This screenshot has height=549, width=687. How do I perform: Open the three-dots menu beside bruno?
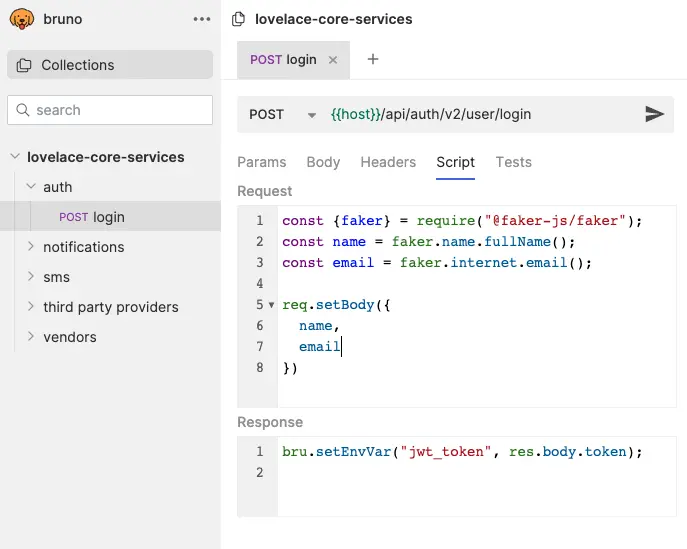pos(202,19)
